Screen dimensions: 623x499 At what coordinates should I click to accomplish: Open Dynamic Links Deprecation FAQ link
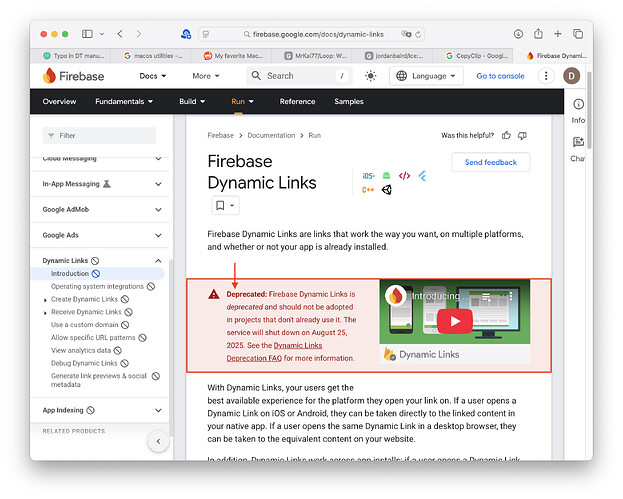(274, 352)
